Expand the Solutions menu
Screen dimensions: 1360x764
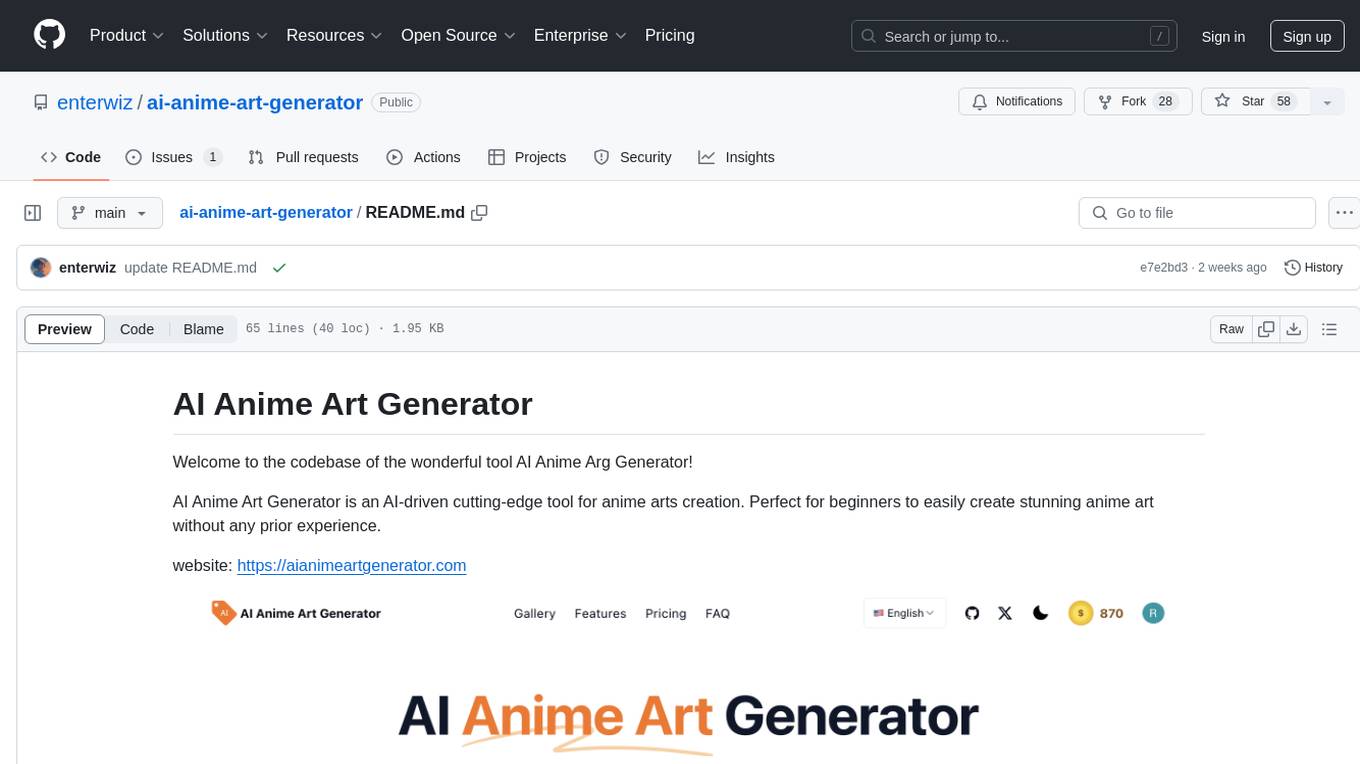point(225,35)
